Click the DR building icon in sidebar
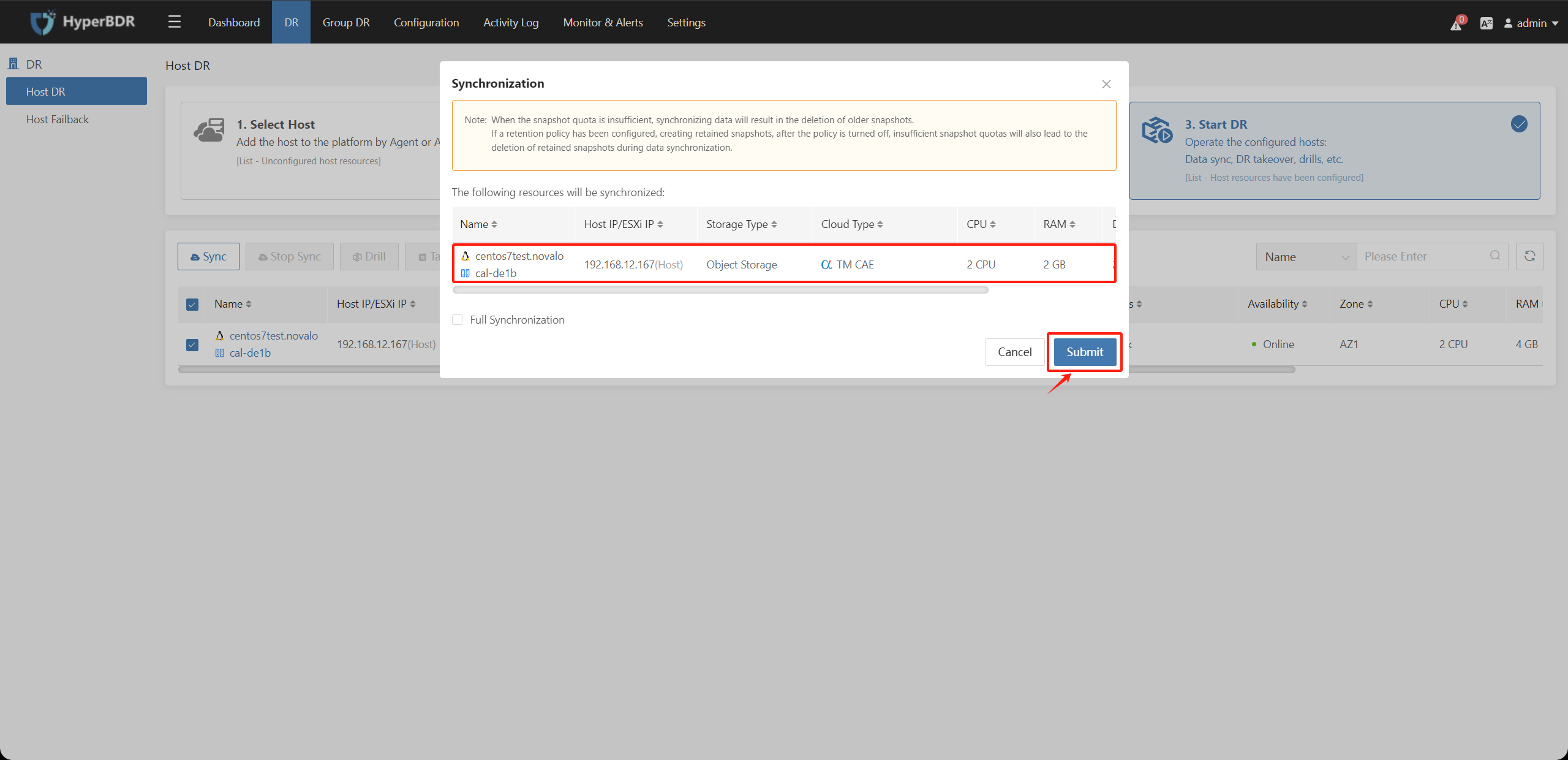1568x760 pixels. 13,64
